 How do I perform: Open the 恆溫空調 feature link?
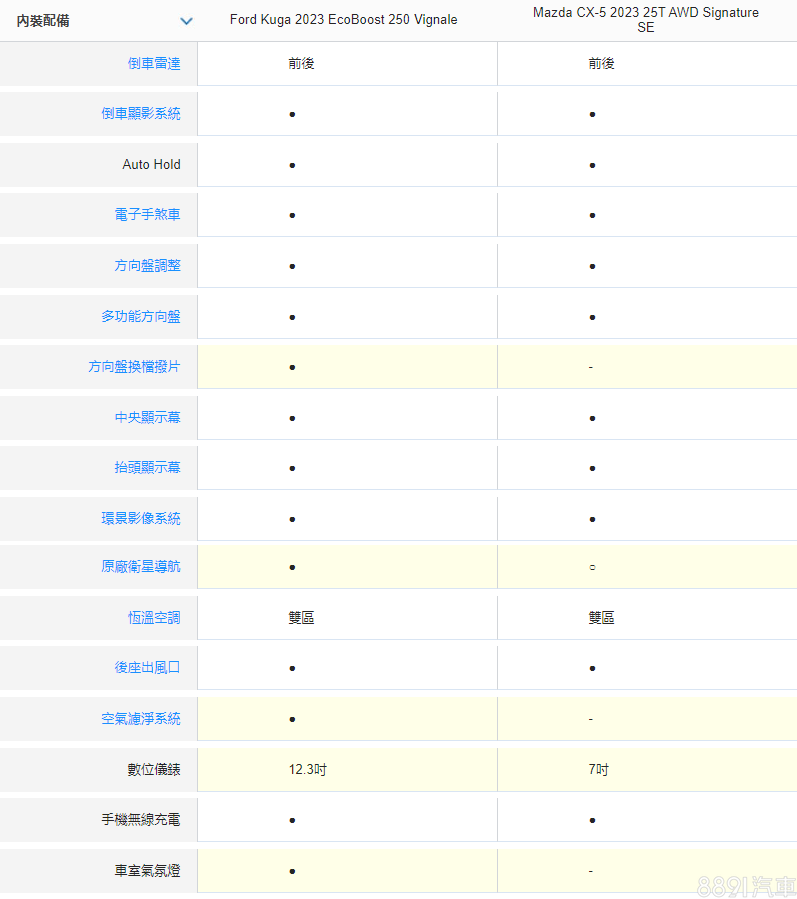[x=154, y=618]
